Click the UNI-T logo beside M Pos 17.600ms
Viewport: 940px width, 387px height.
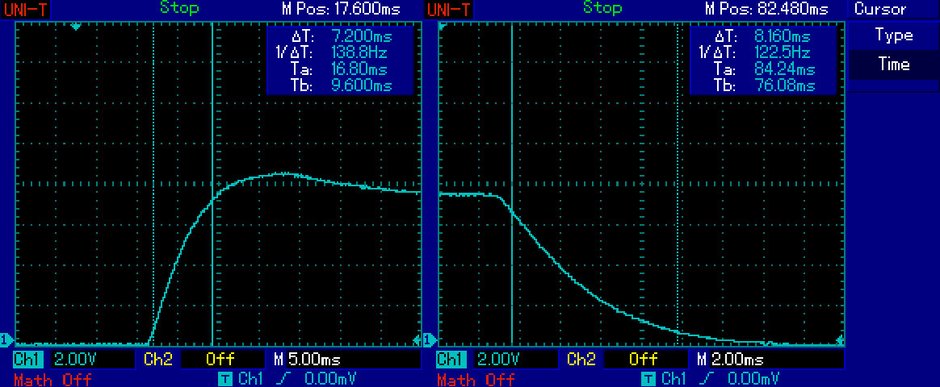point(25,9)
